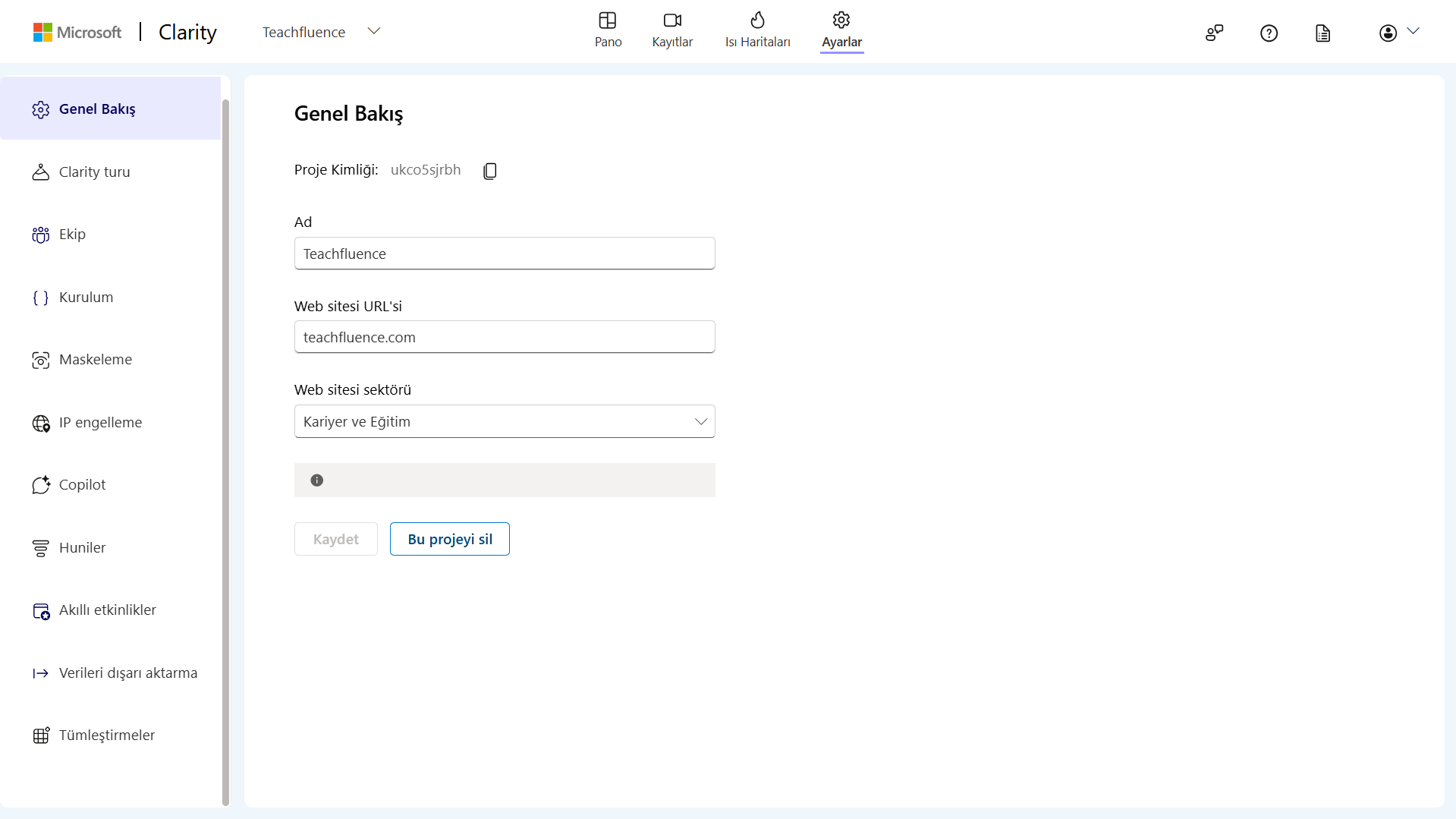Open the help question mark icon
The width and height of the screenshot is (1456, 819).
coord(1269,33)
